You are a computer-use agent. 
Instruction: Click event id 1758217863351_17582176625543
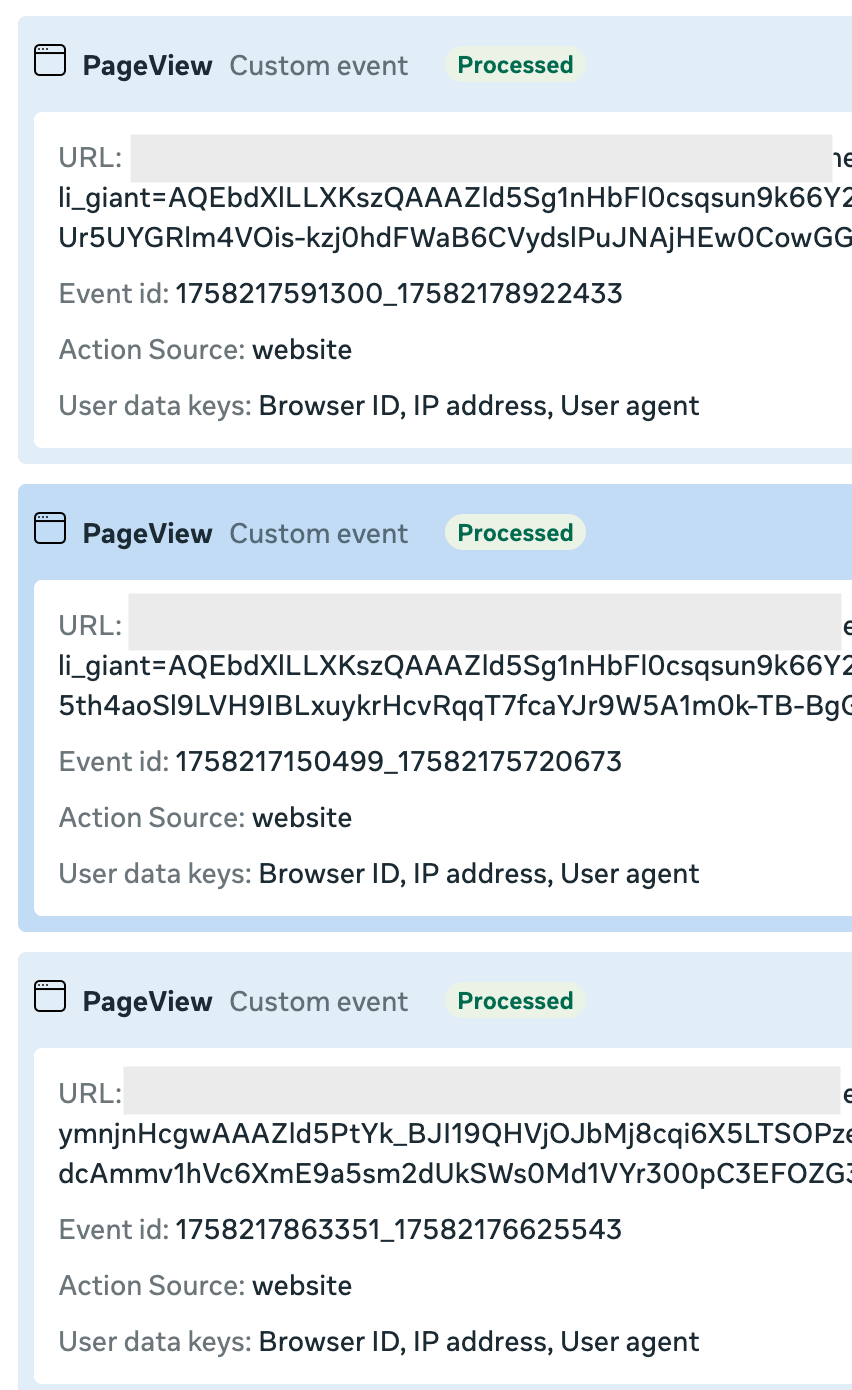tap(399, 1230)
